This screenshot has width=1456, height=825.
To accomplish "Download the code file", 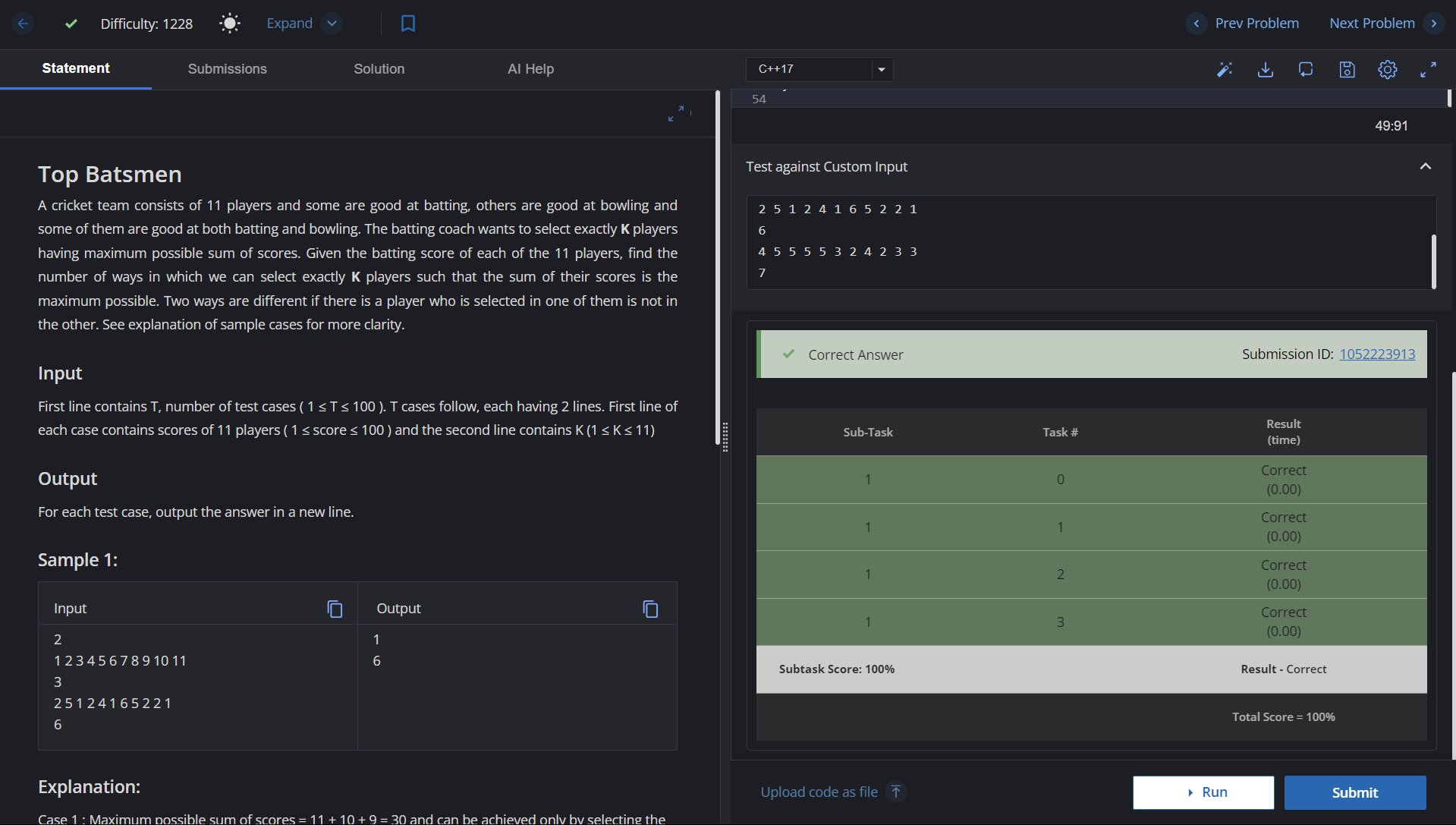I will pyautogui.click(x=1265, y=70).
